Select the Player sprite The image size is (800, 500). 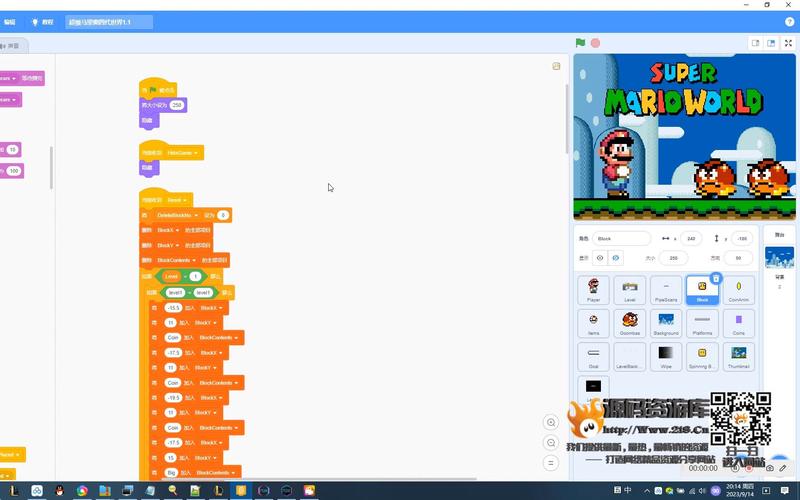tap(593, 290)
